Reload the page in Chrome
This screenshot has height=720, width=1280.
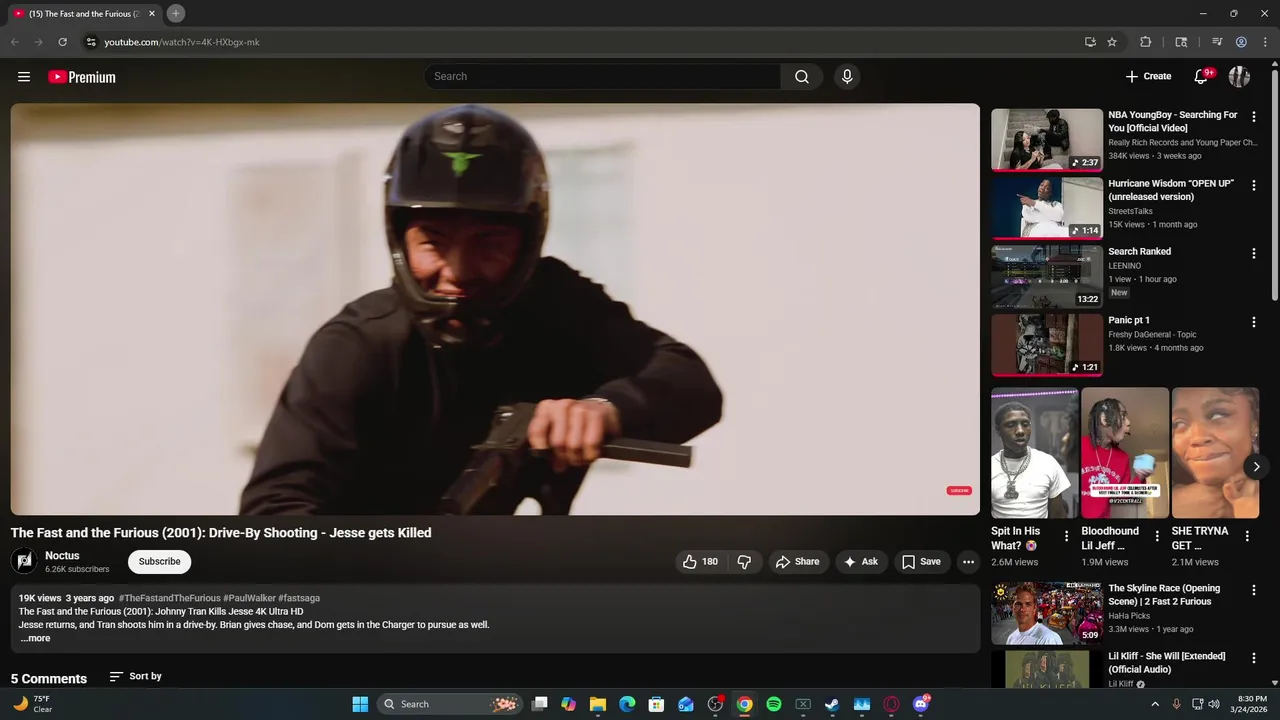pos(62,42)
